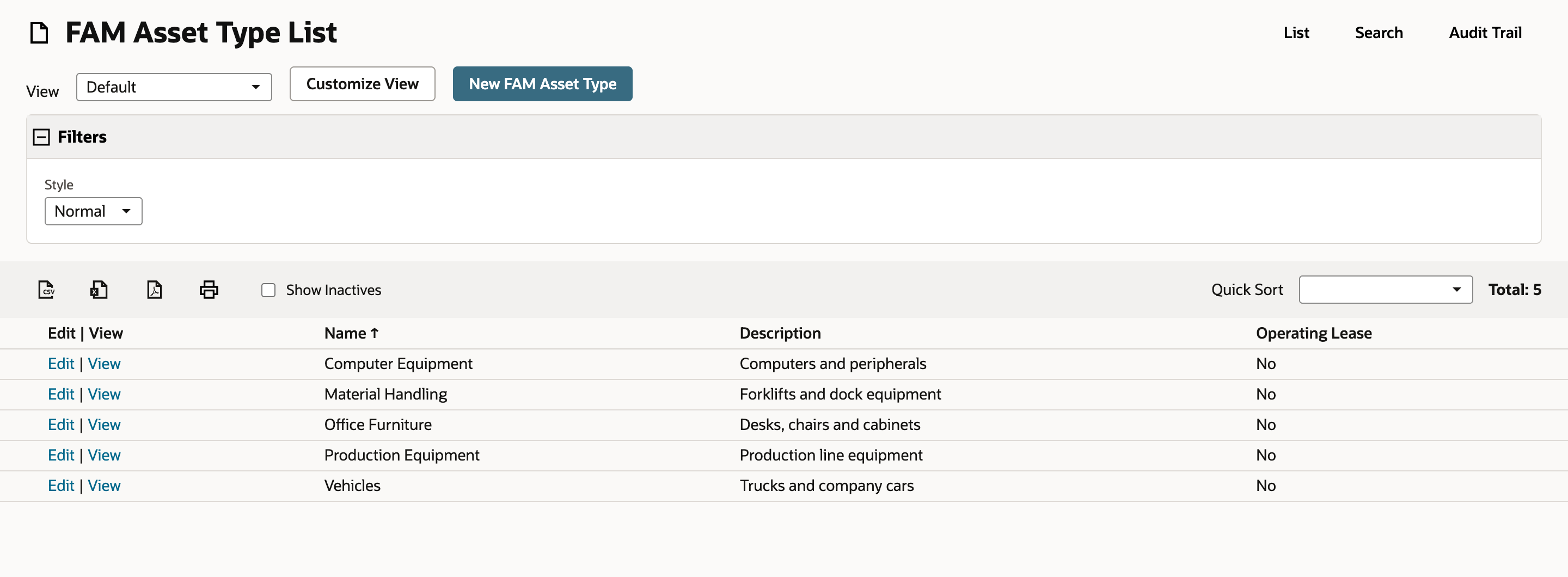Viewport: 1568px width, 577px height.
Task: Select the 'Production Equipment' name cell
Action: coord(402,455)
